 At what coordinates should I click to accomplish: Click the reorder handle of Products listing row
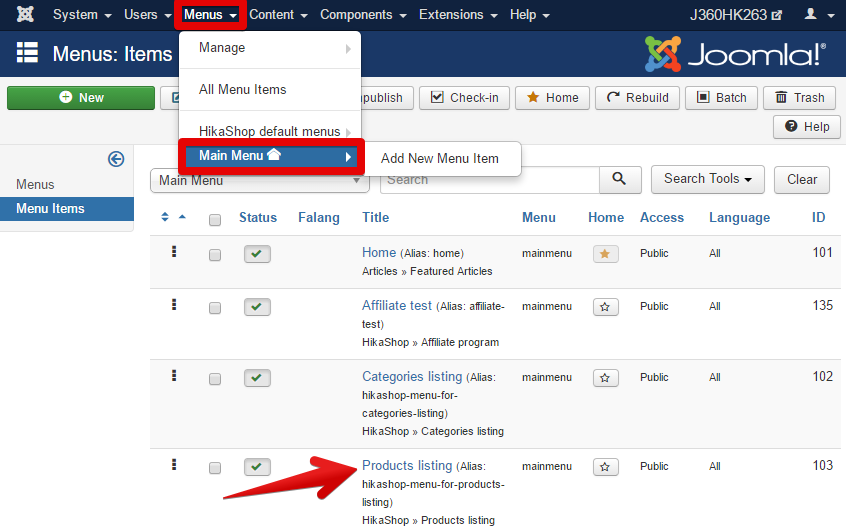pyautogui.click(x=174, y=465)
